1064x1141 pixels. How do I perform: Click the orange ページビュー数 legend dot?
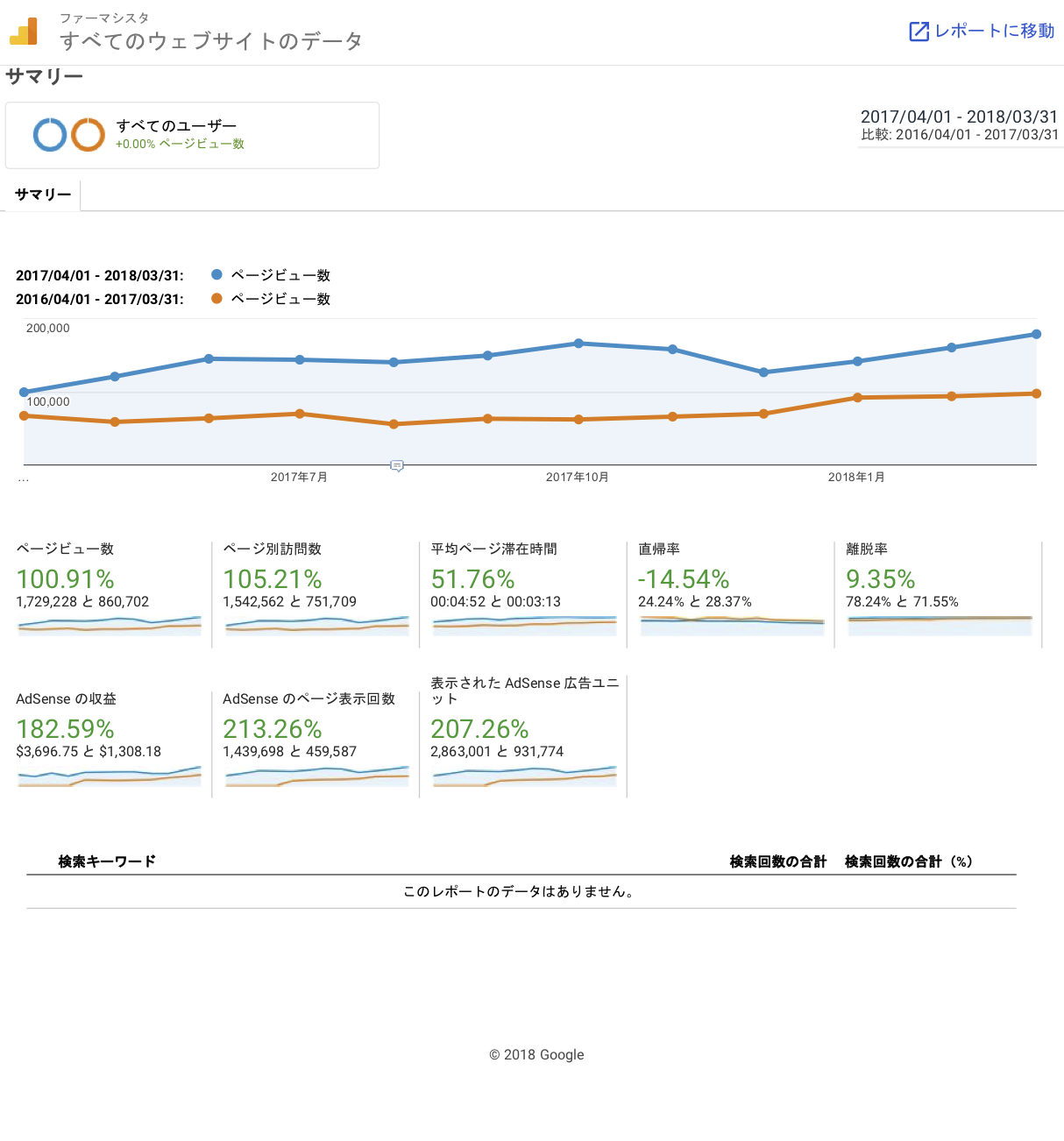pyautogui.click(x=216, y=298)
